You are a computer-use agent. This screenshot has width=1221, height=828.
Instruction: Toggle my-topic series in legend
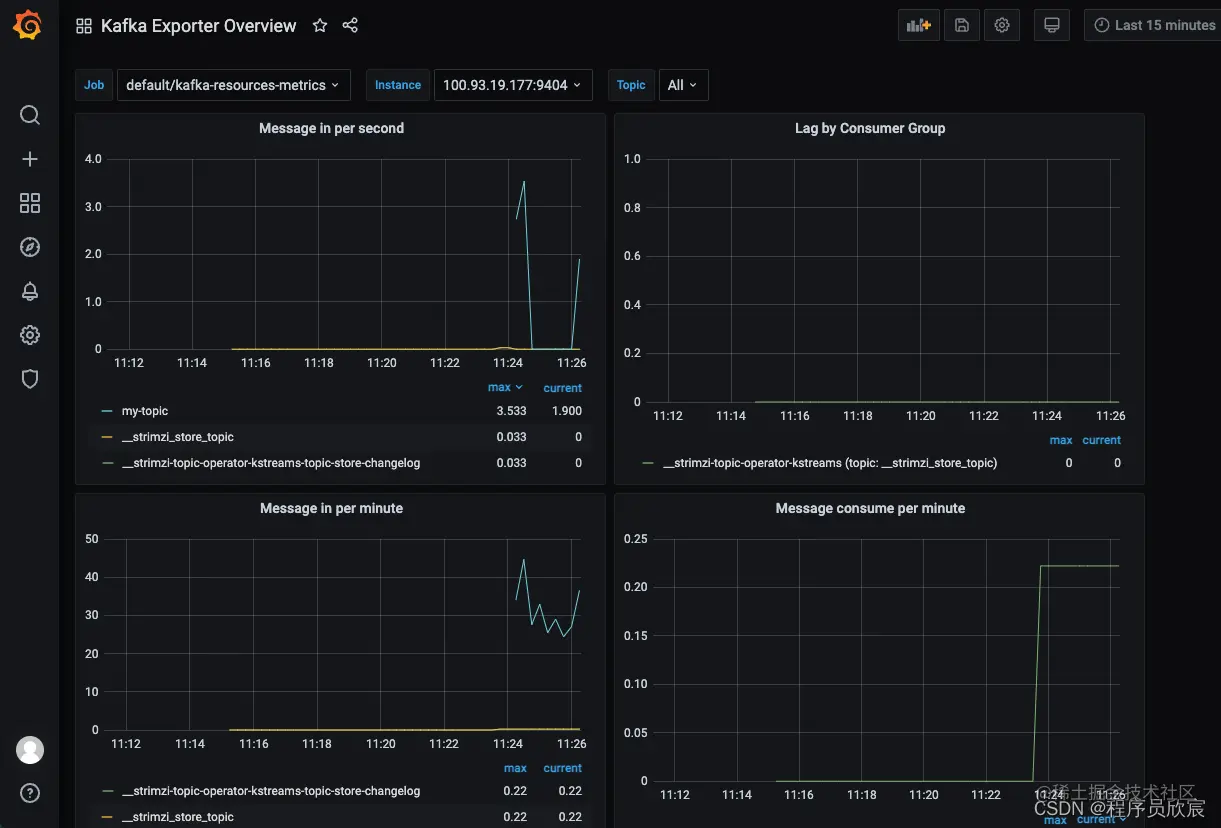[145, 411]
